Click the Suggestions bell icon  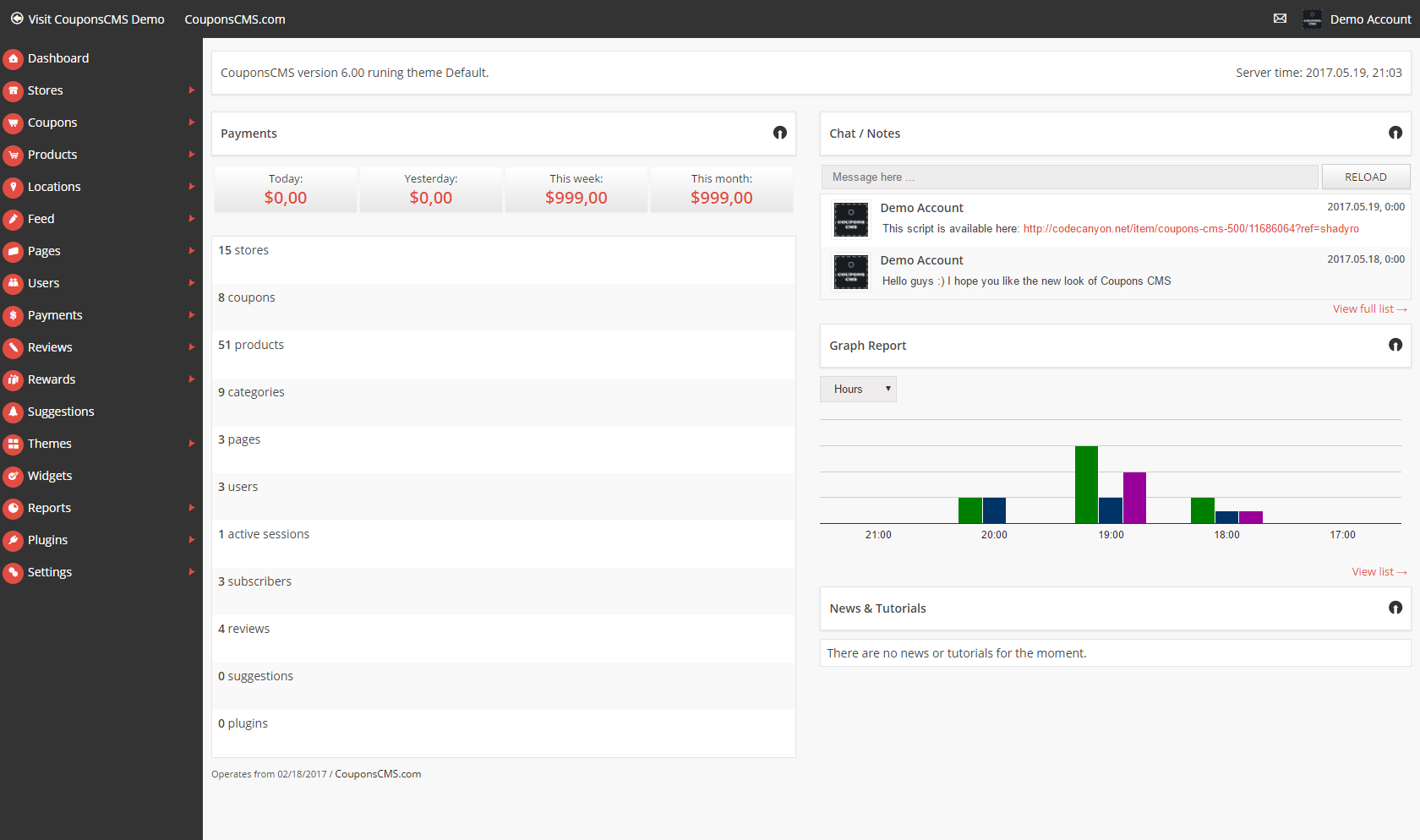(x=14, y=412)
